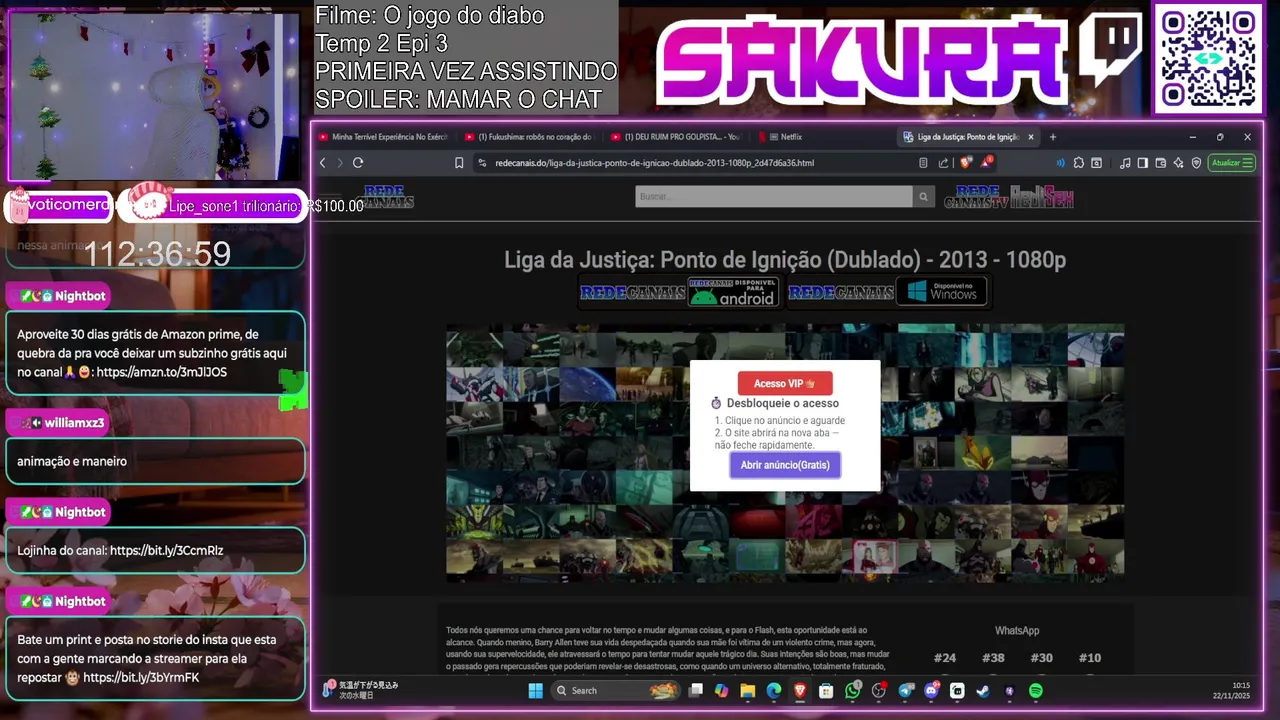Open Task View on taskbar
1280x720 pixels.
(696, 691)
